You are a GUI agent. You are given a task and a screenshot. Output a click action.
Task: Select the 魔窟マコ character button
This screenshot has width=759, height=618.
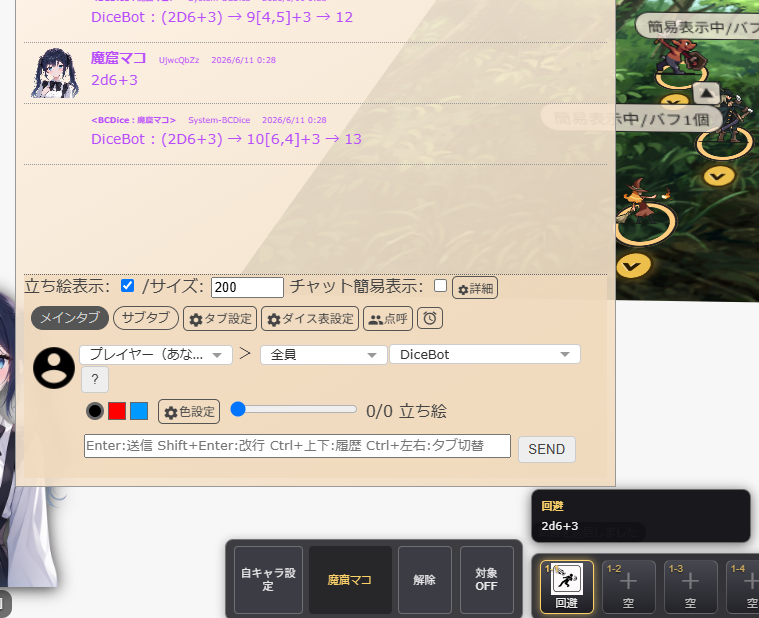[x=349, y=580]
